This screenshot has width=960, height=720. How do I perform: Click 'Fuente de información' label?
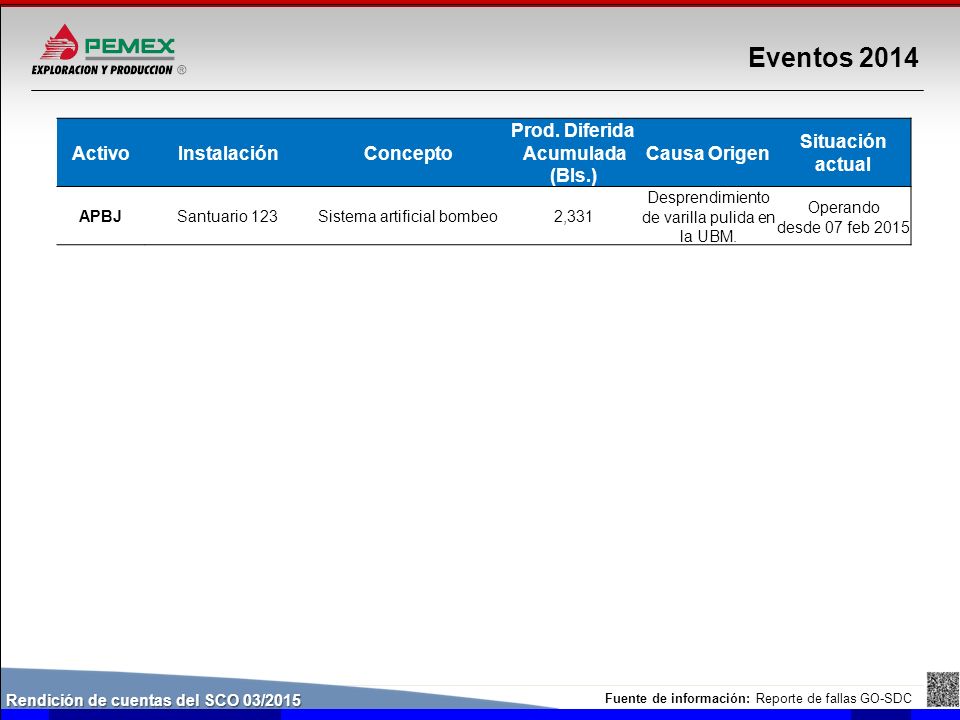[x=677, y=699]
